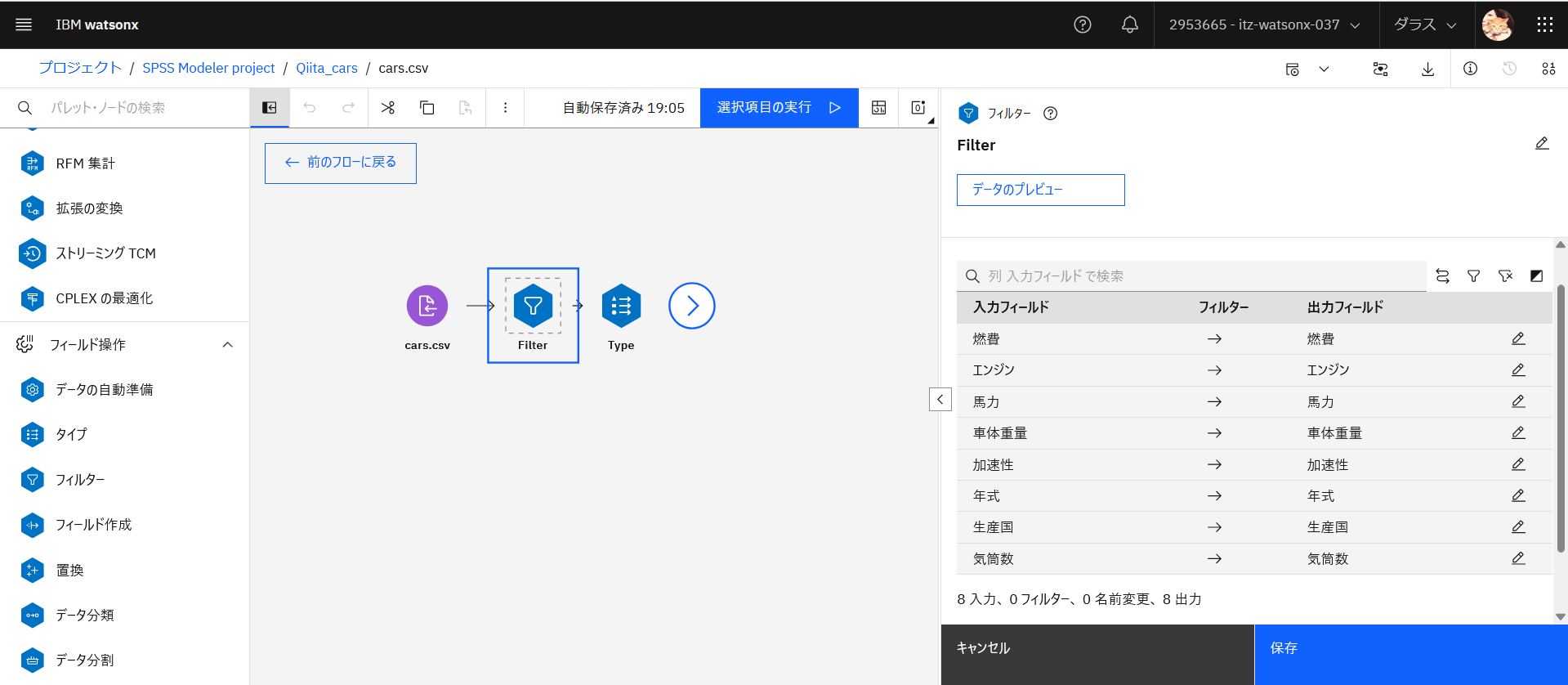1568x685 pixels.
Task: Click the funnel filter icon above table
Action: point(1474,276)
